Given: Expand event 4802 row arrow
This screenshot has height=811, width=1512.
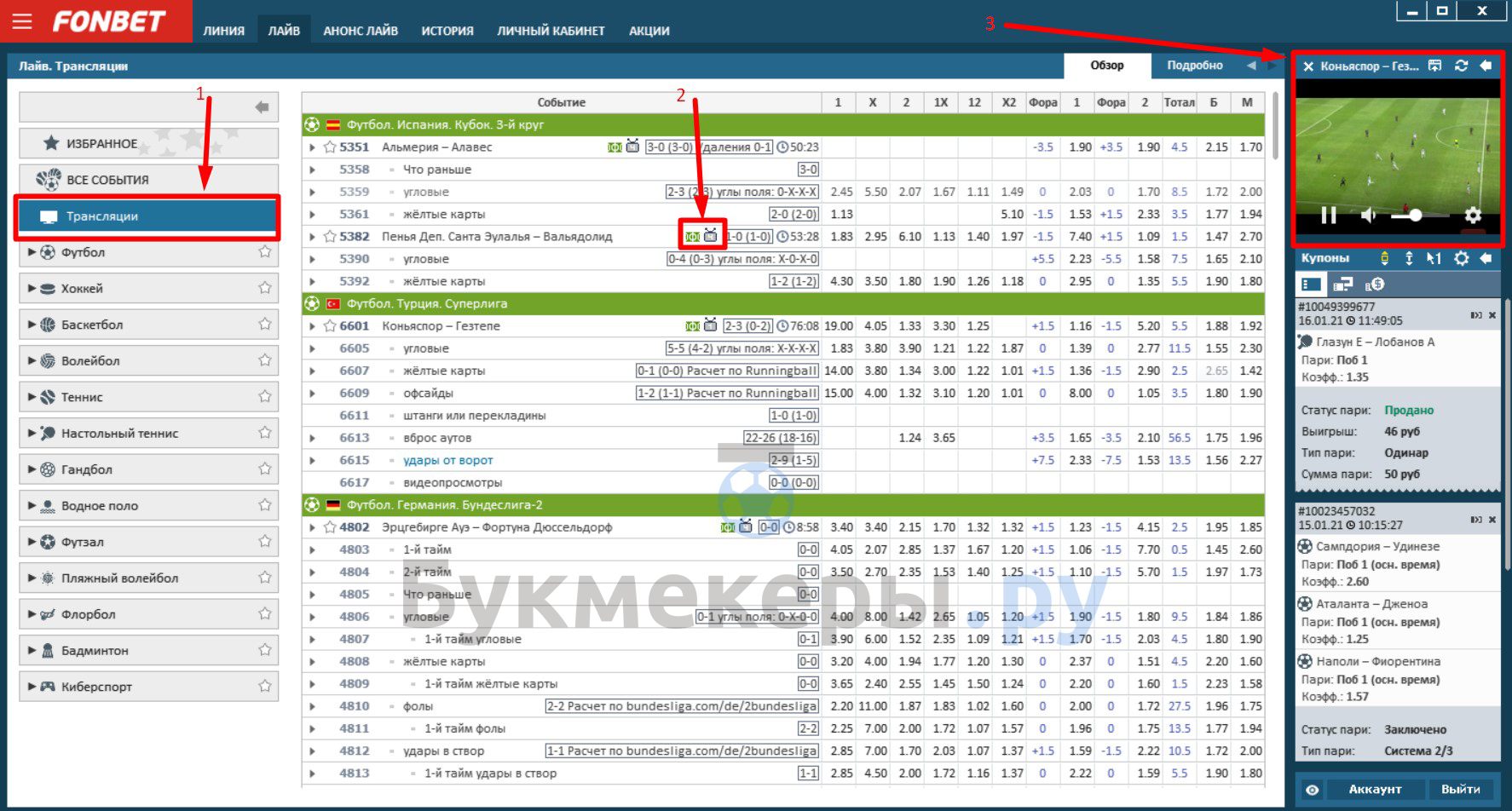Looking at the screenshot, I should 313,527.
